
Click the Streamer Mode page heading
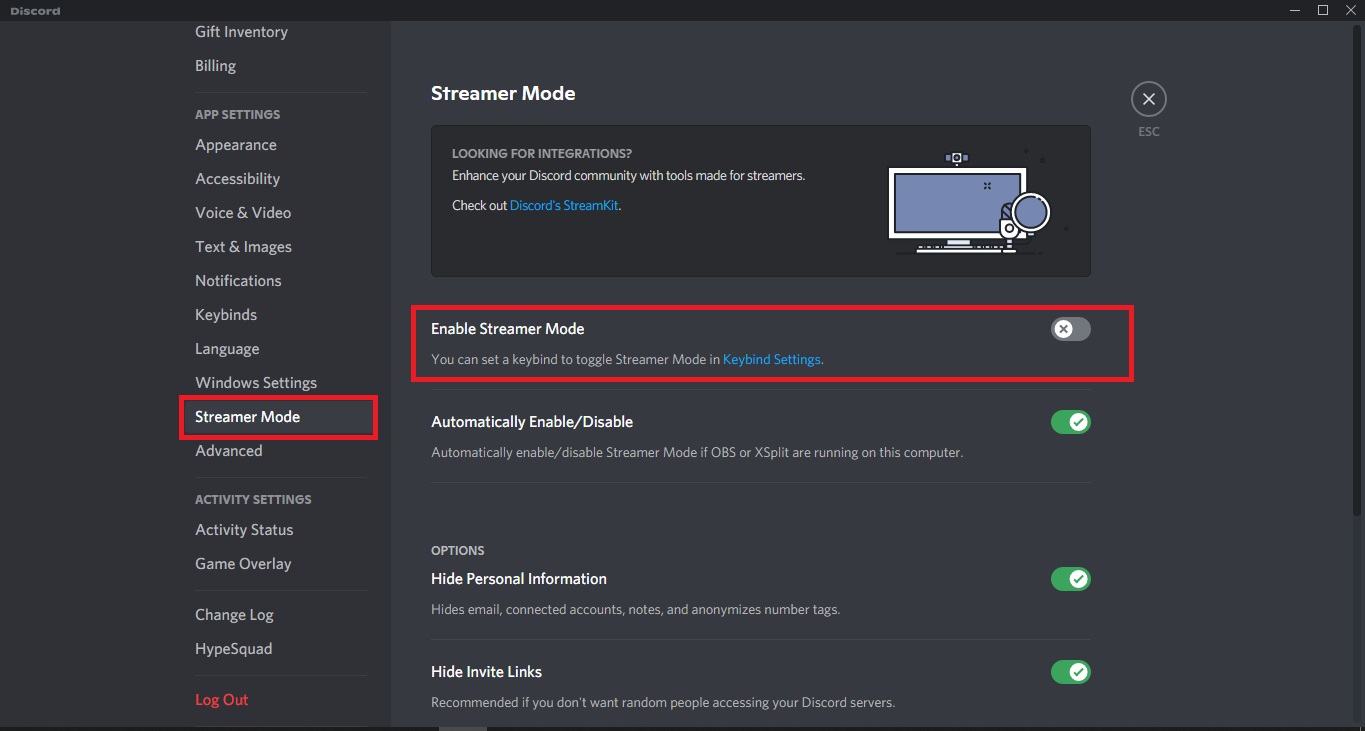pyautogui.click(x=503, y=93)
